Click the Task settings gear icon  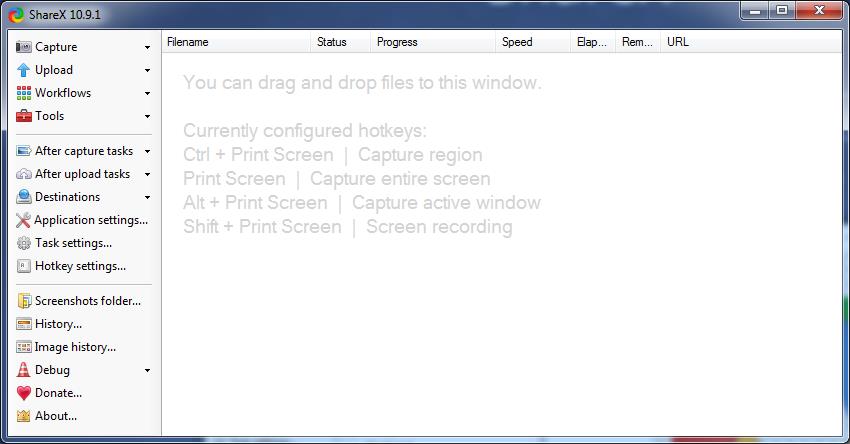pyautogui.click(x=23, y=243)
